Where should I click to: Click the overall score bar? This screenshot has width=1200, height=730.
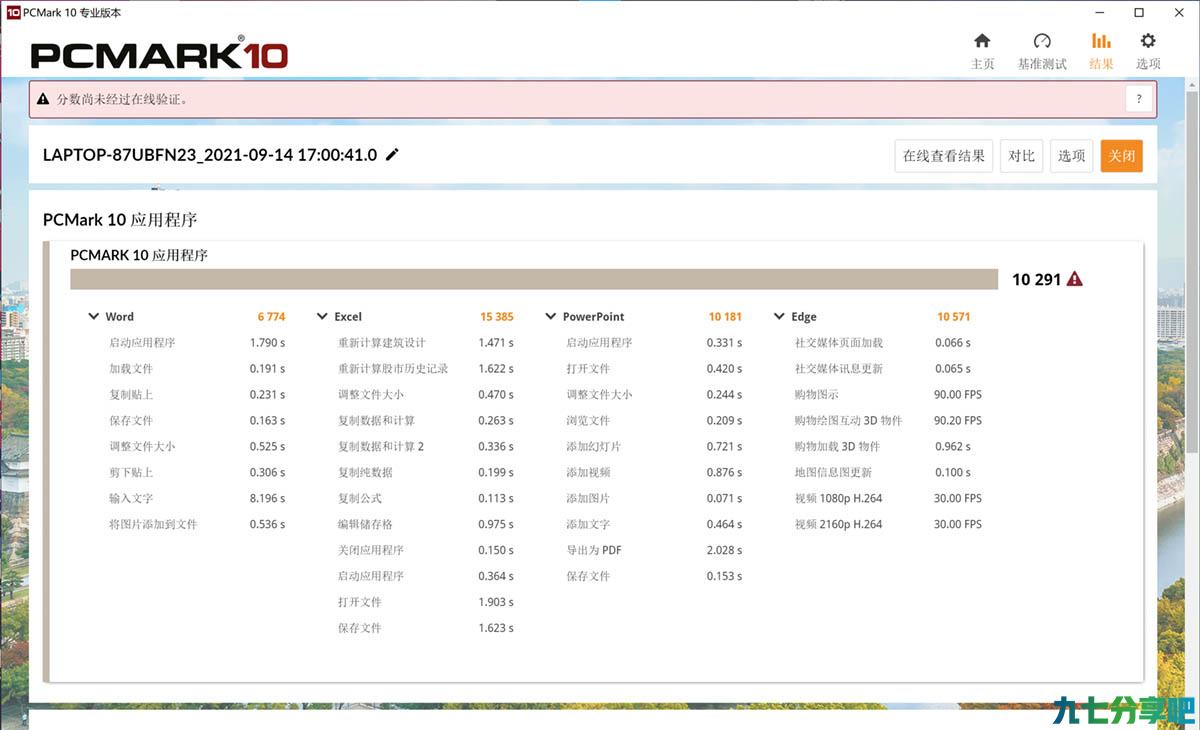[x=534, y=279]
